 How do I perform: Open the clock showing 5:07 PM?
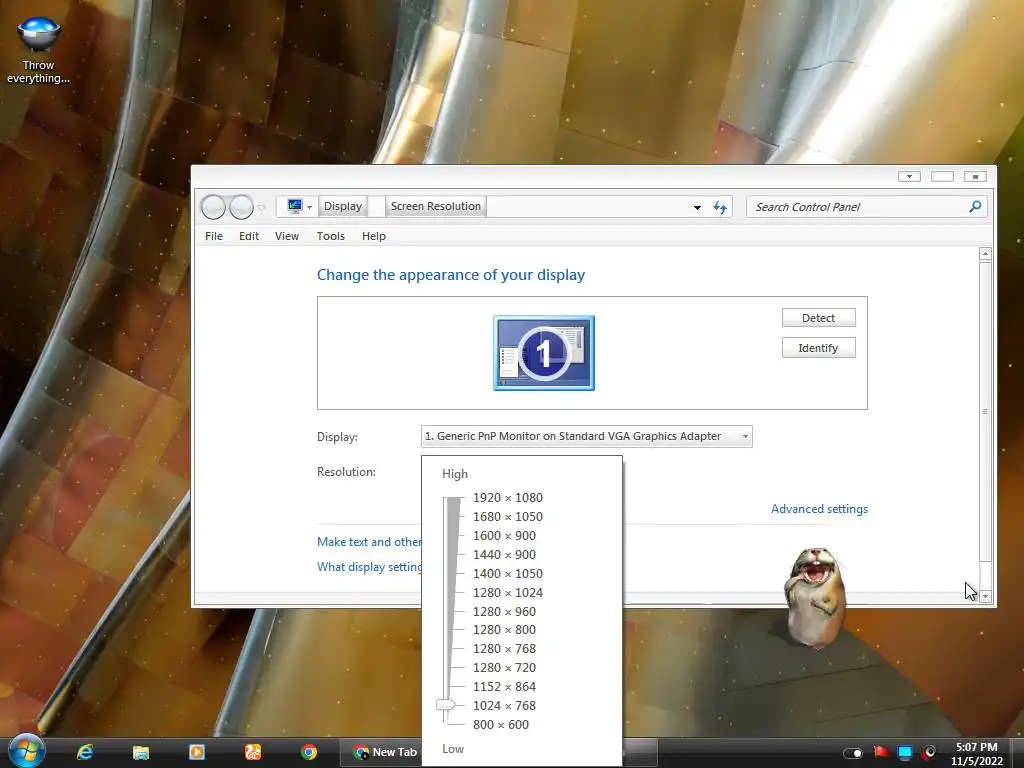(x=976, y=754)
